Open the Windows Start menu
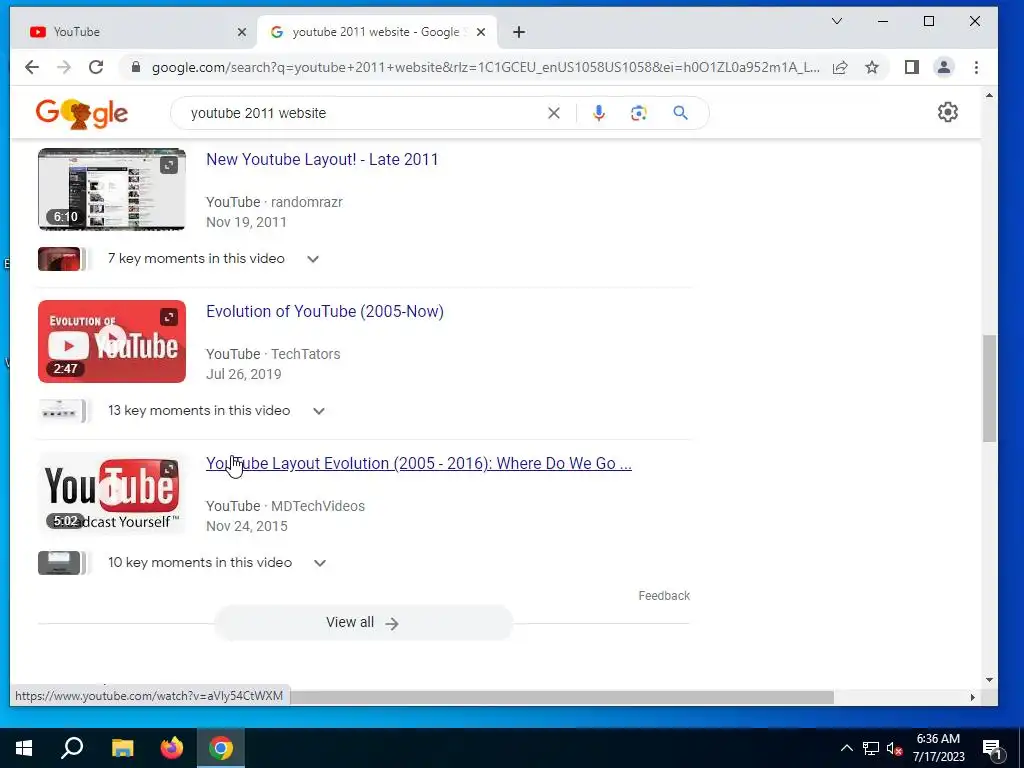The width and height of the screenshot is (1024, 768). click(24, 748)
